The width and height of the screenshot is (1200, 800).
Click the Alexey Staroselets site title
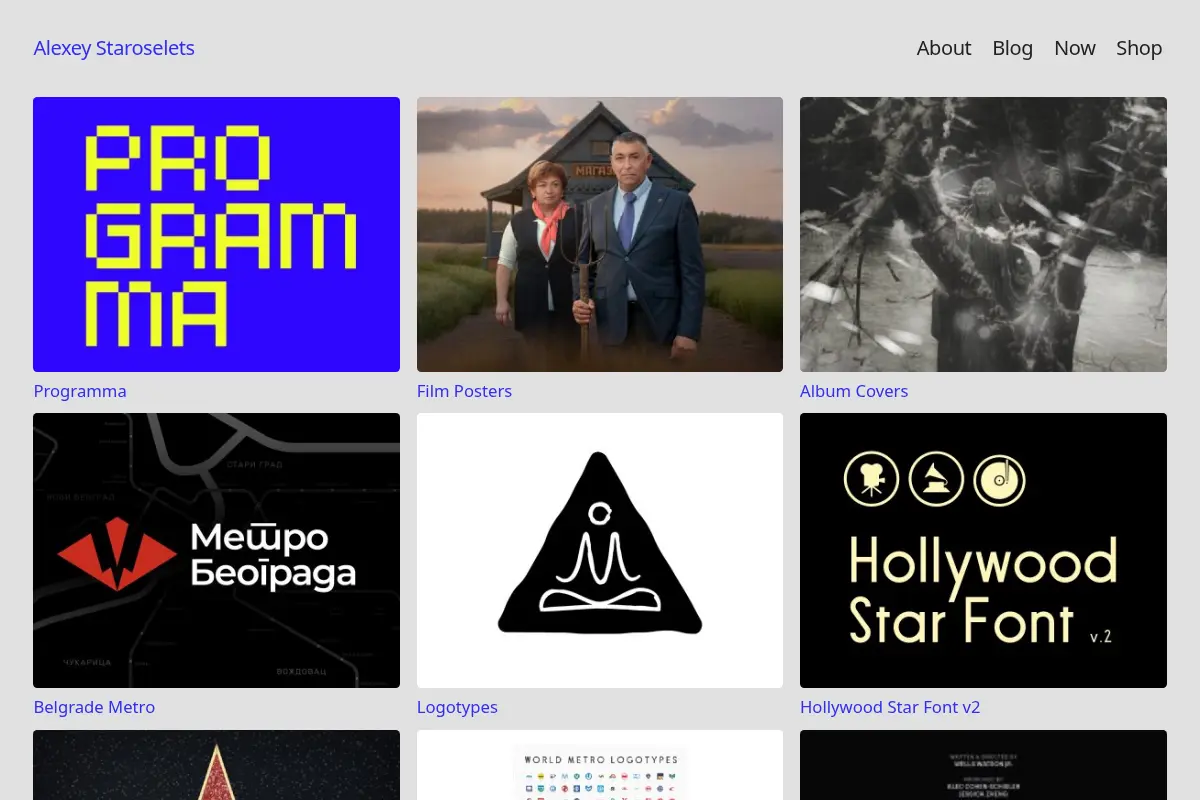[x=114, y=48]
